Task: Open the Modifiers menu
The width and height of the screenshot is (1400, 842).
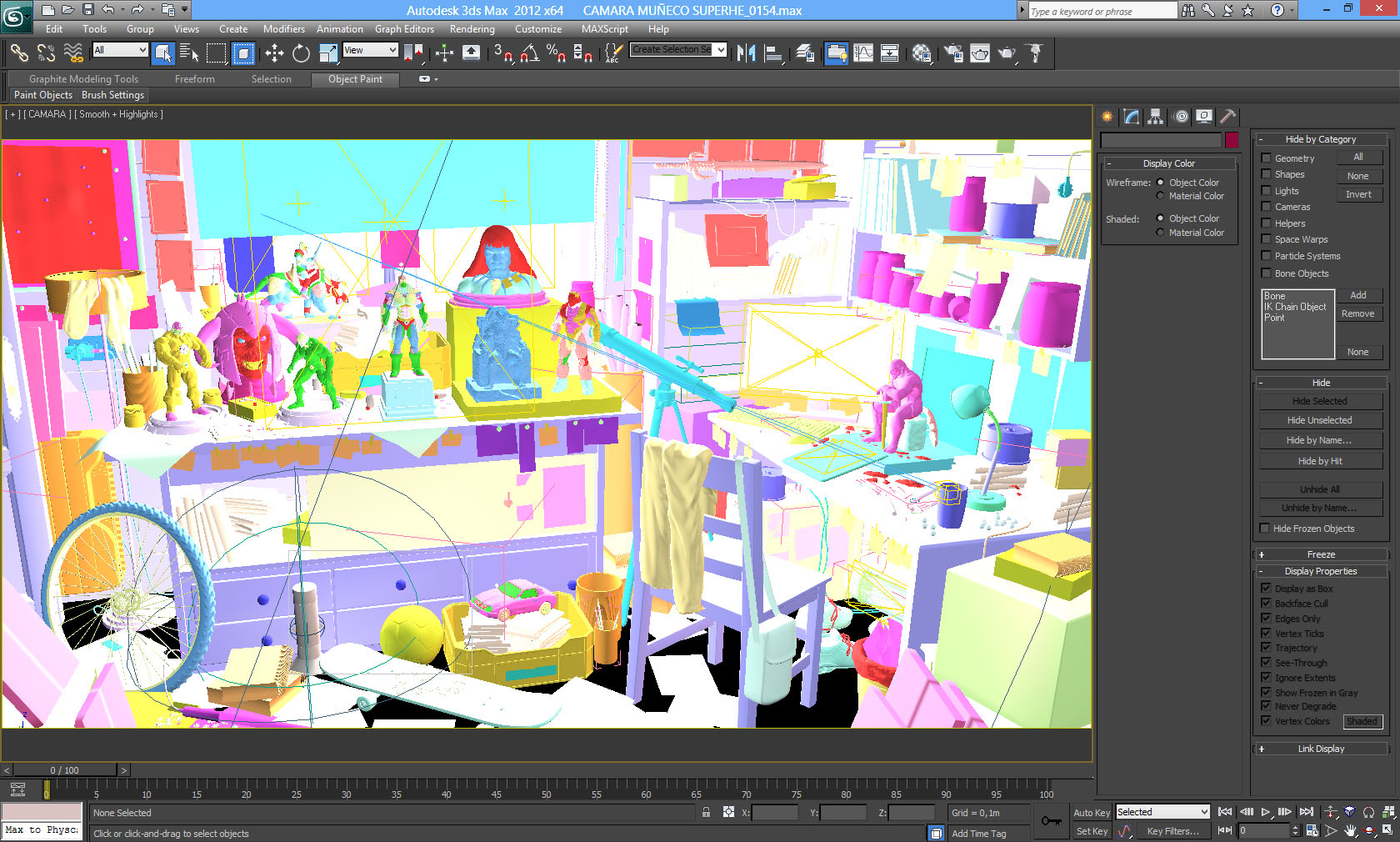Action: point(284,28)
